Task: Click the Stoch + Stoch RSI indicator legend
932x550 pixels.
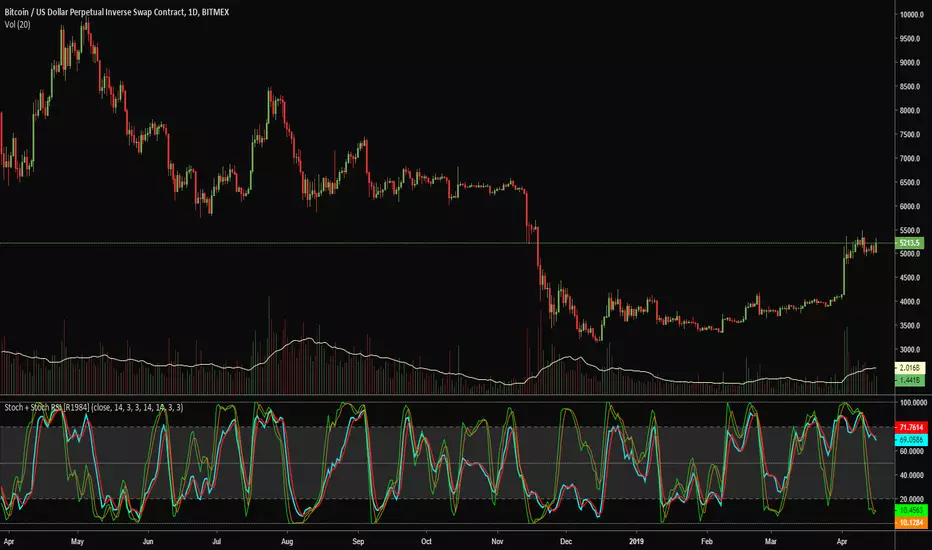Action: pyautogui.click(x=94, y=407)
